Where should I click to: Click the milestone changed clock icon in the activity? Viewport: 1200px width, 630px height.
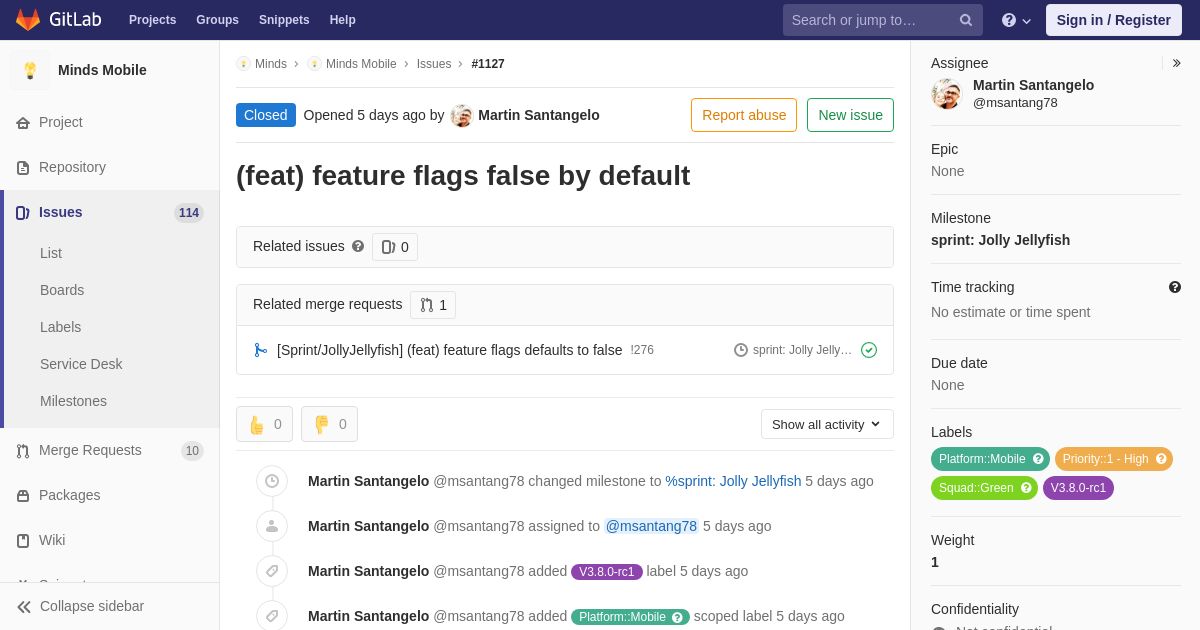(x=272, y=481)
